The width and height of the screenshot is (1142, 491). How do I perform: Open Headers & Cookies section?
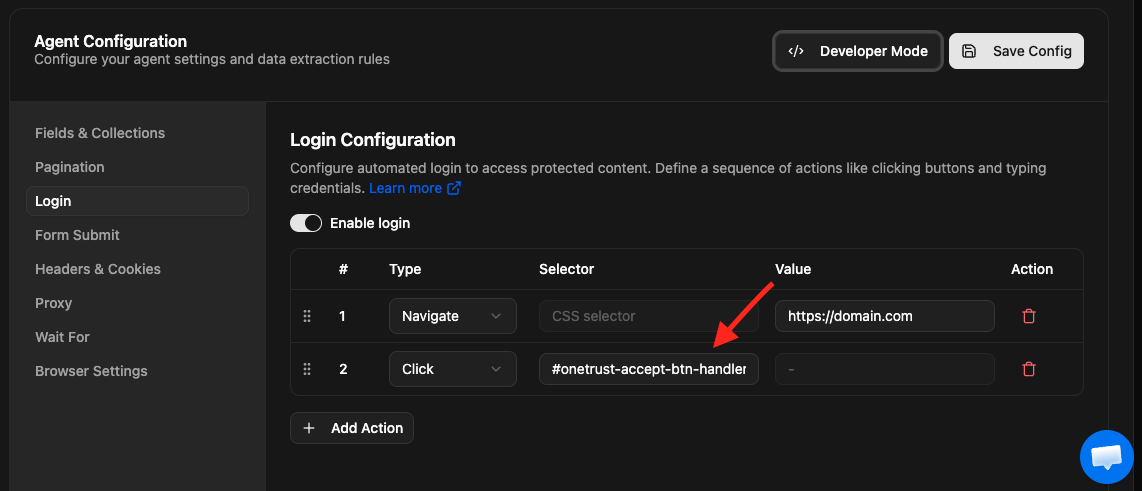[98, 269]
